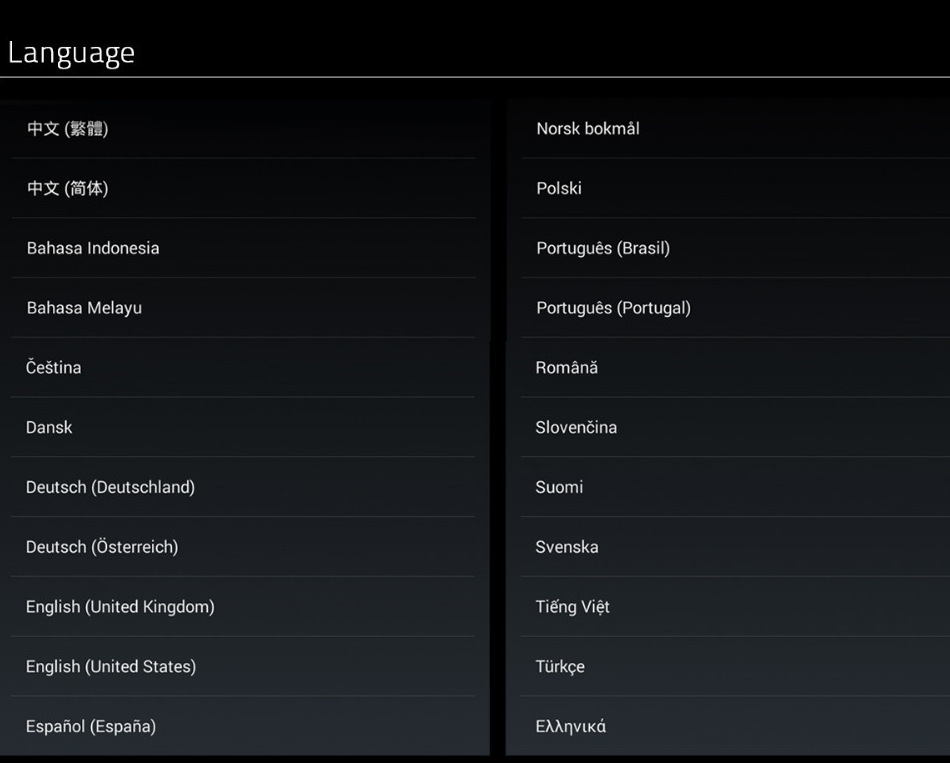This screenshot has width=950, height=770.
Task: Select Español (España)
Action: pos(91,727)
